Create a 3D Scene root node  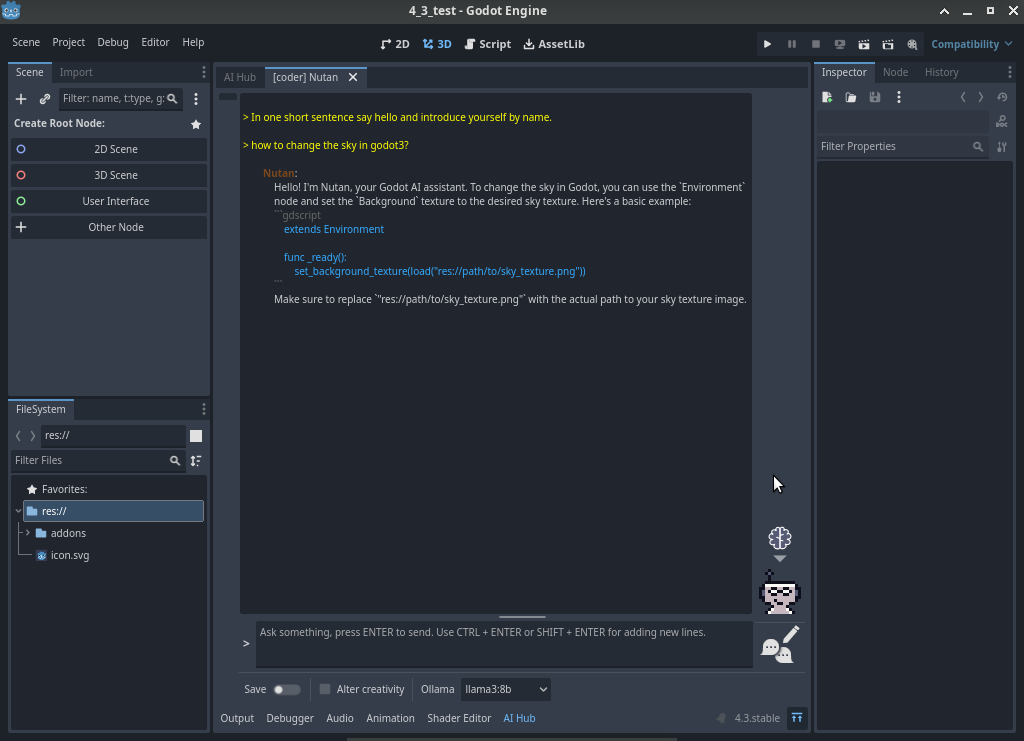point(109,176)
